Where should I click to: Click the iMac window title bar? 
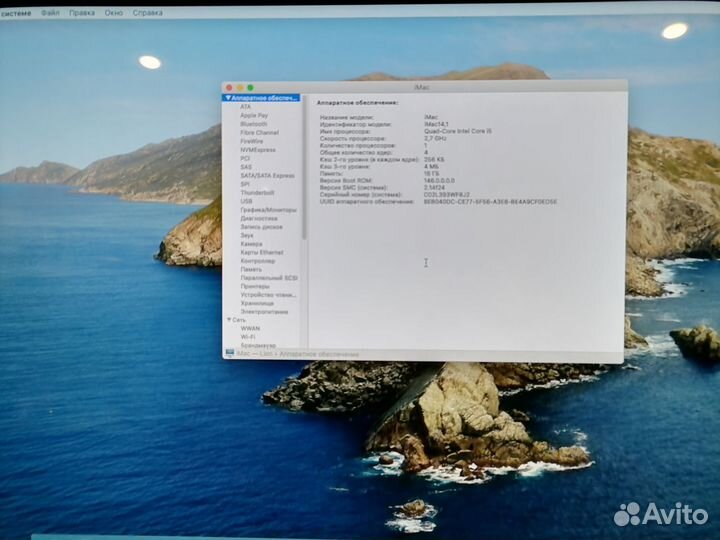click(424, 87)
